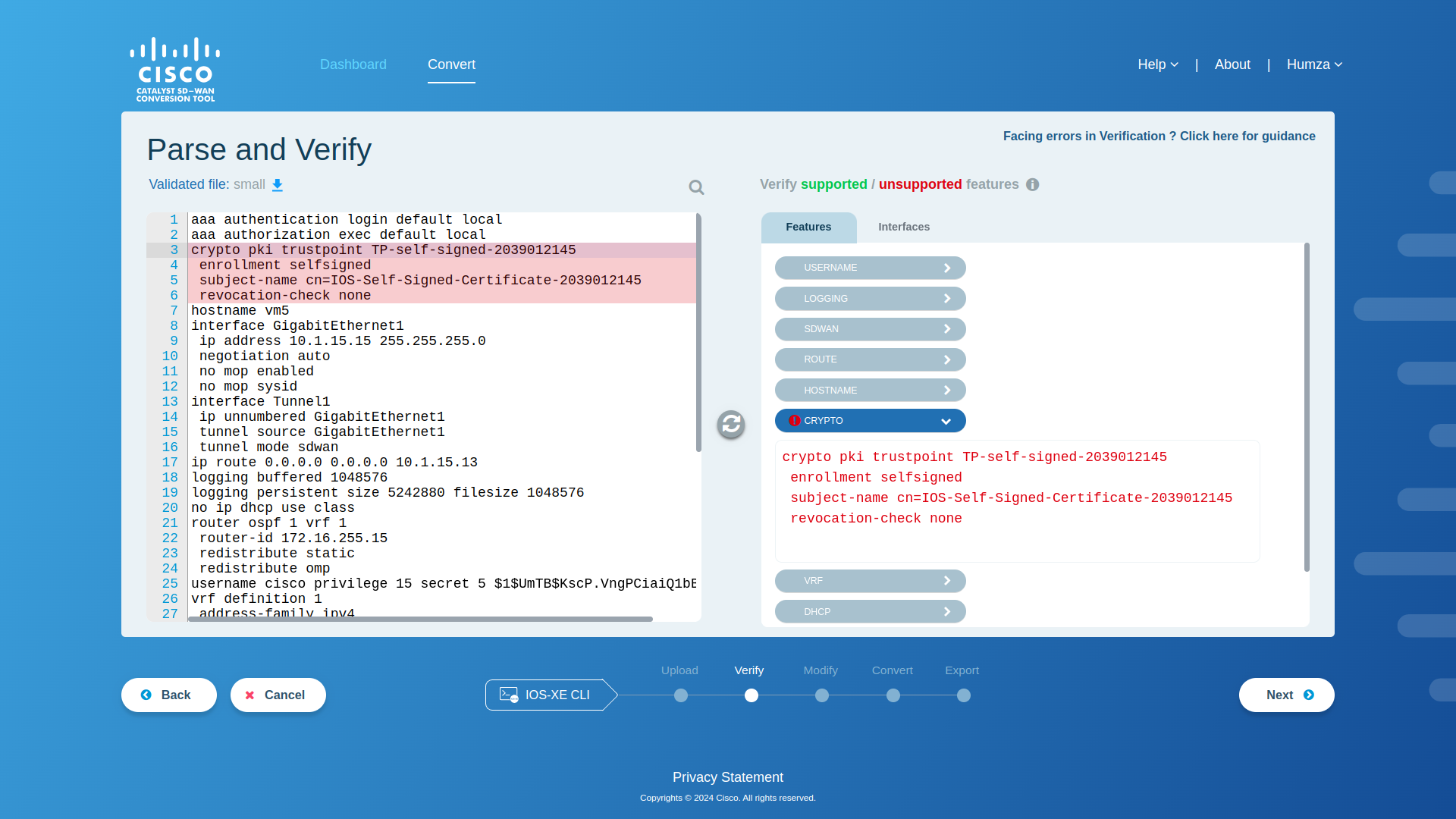Click the editor vertical scrollbar
1456x819 pixels.
pyautogui.click(x=698, y=333)
